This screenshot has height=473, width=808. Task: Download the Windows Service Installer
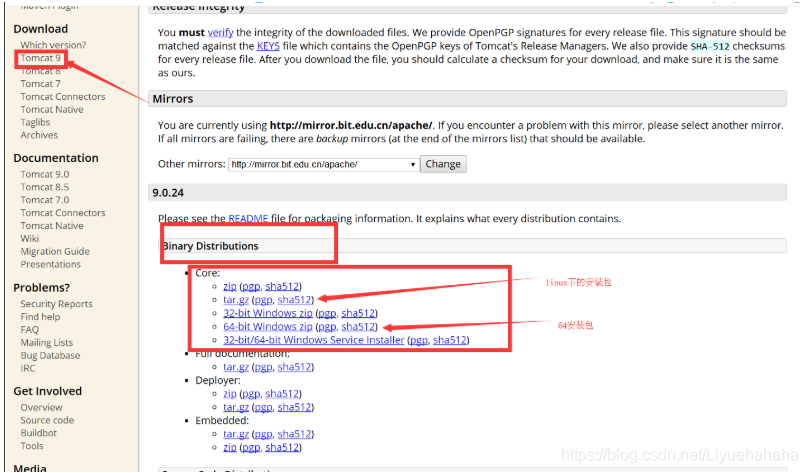click(x=314, y=340)
